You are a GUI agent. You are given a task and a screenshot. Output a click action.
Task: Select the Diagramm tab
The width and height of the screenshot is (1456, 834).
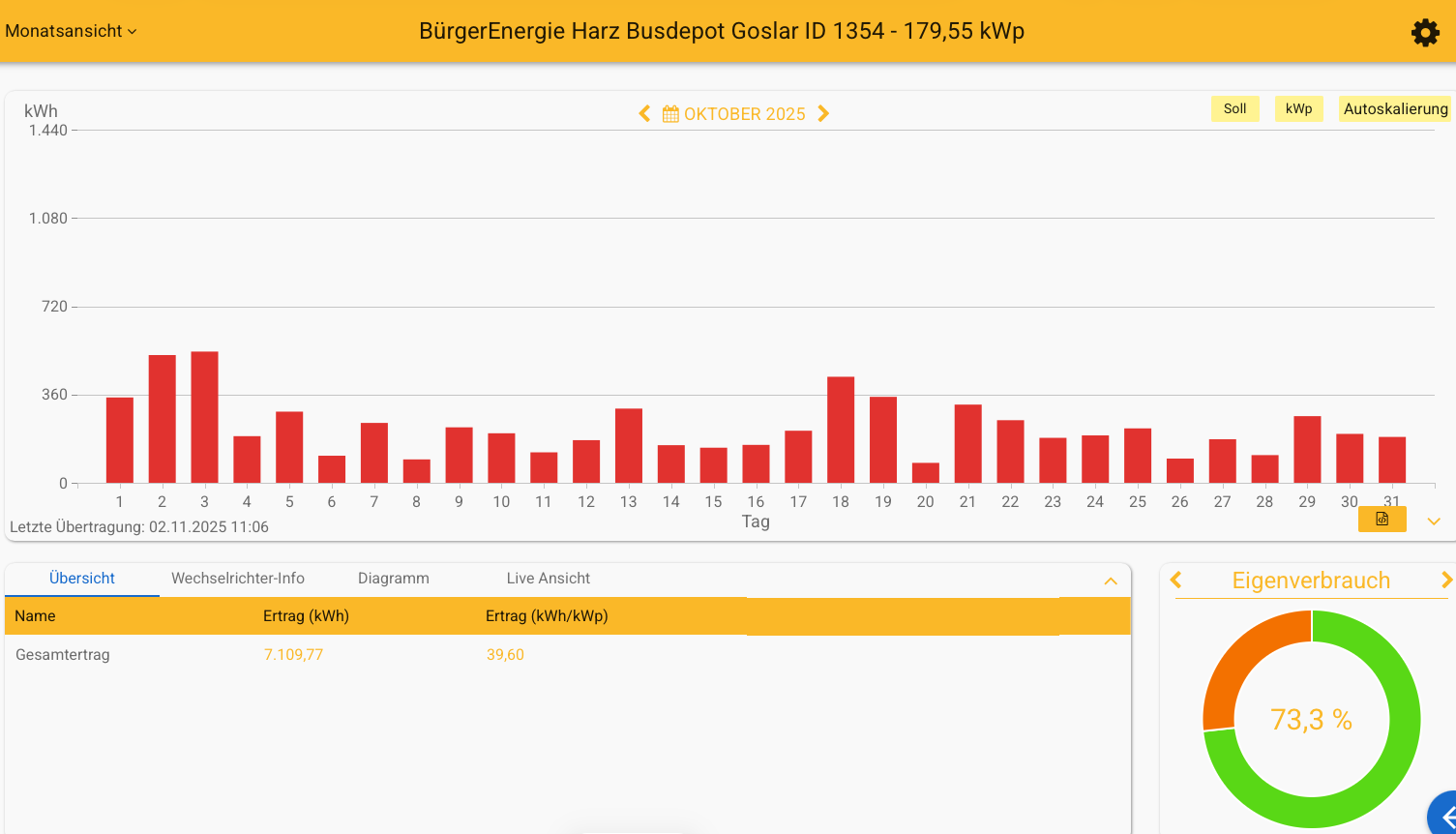tap(393, 579)
